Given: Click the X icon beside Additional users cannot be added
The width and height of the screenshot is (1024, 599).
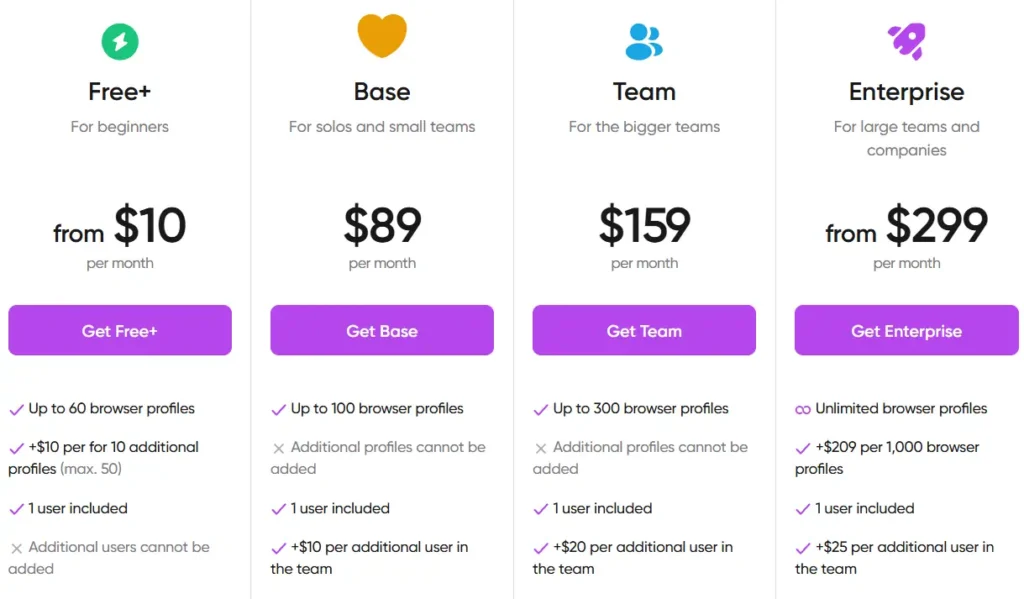Looking at the screenshot, I should coord(16,548).
